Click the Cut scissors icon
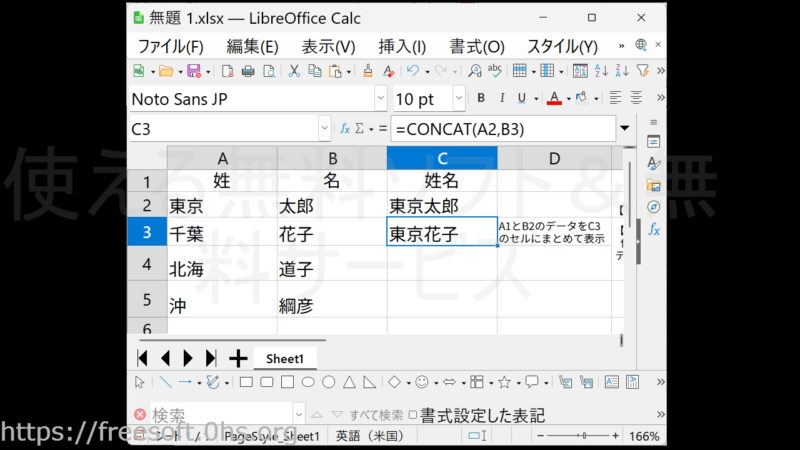This screenshot has height=450, width=800. tap(294, 71)
